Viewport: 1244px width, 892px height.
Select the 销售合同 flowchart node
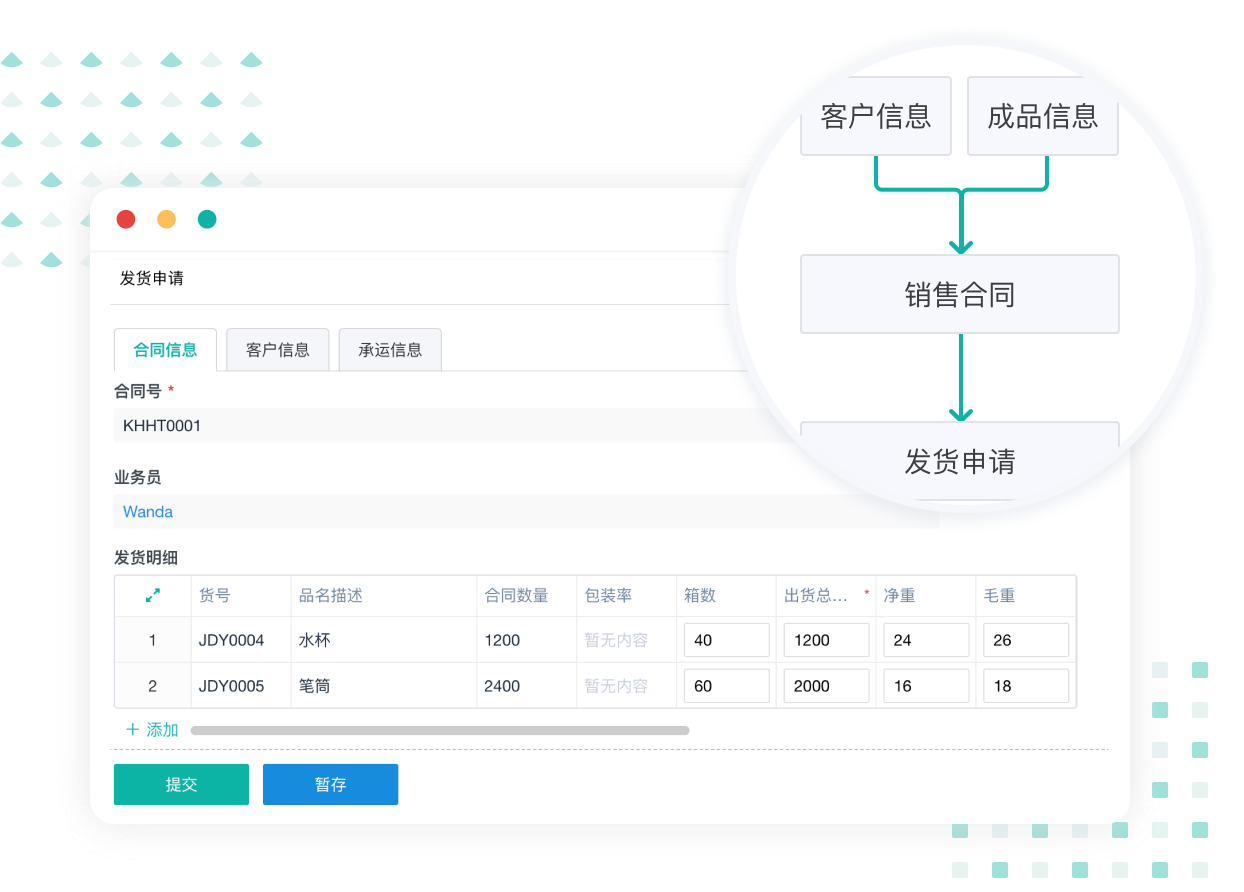[959, 295]
